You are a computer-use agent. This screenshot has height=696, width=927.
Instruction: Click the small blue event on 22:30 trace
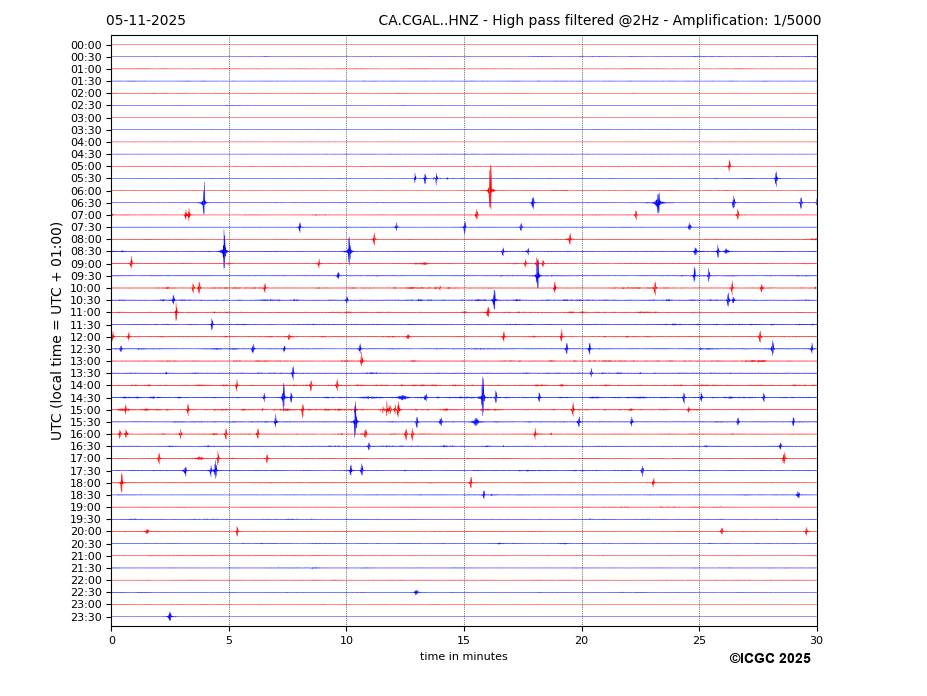[416, 592]
